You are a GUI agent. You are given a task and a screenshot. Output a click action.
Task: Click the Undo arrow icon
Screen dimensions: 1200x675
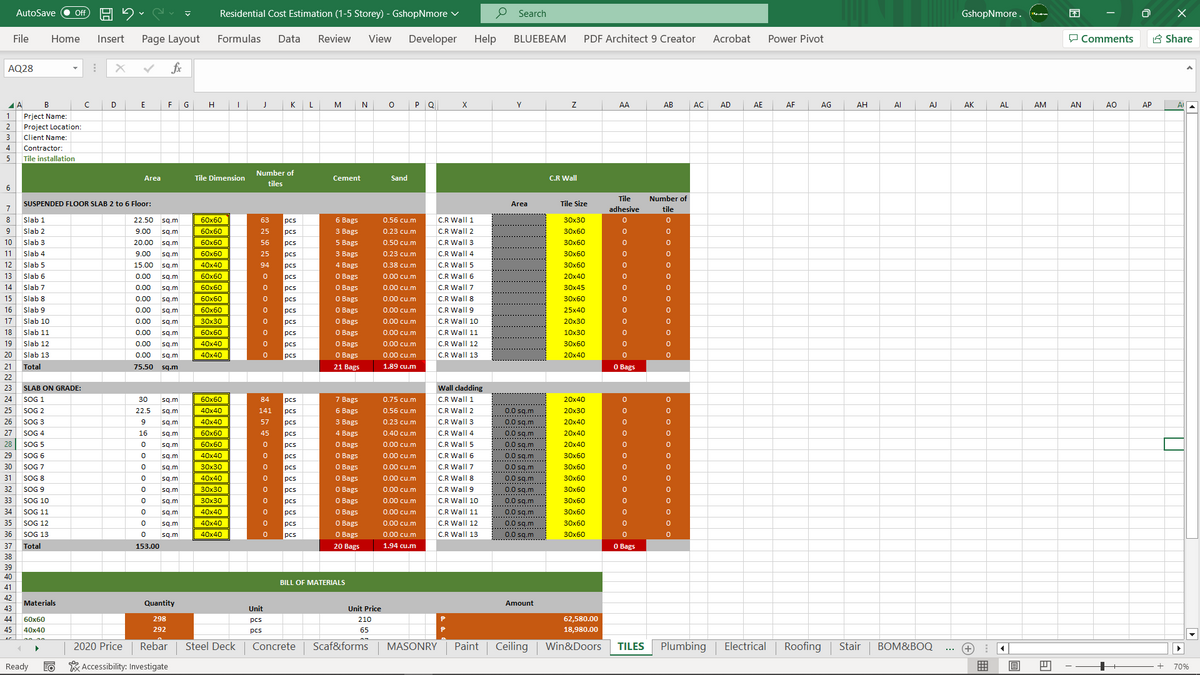[129, 14]
